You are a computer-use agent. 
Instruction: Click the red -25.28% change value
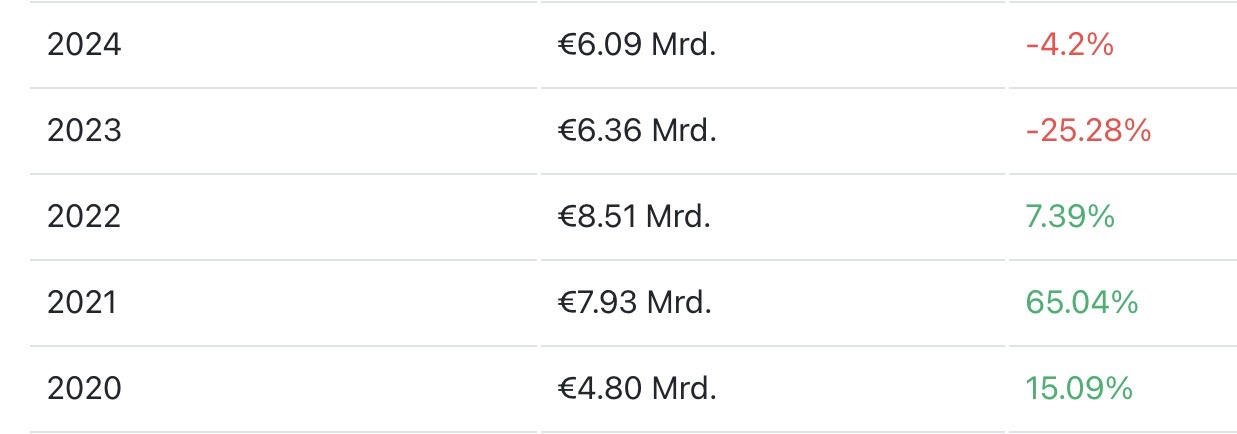click(1088, 131)
